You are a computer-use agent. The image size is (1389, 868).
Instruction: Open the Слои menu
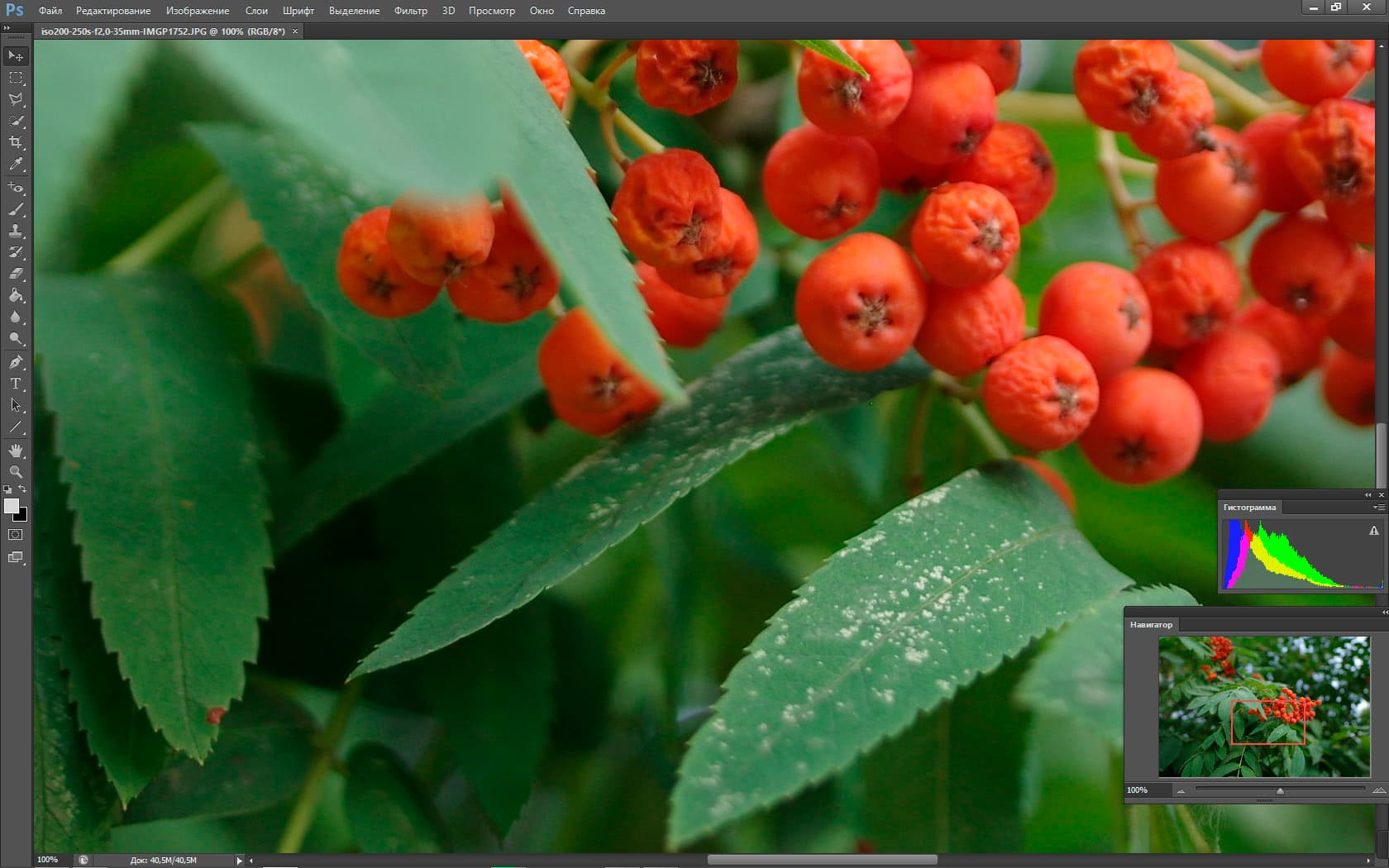[x=256, y=11]
